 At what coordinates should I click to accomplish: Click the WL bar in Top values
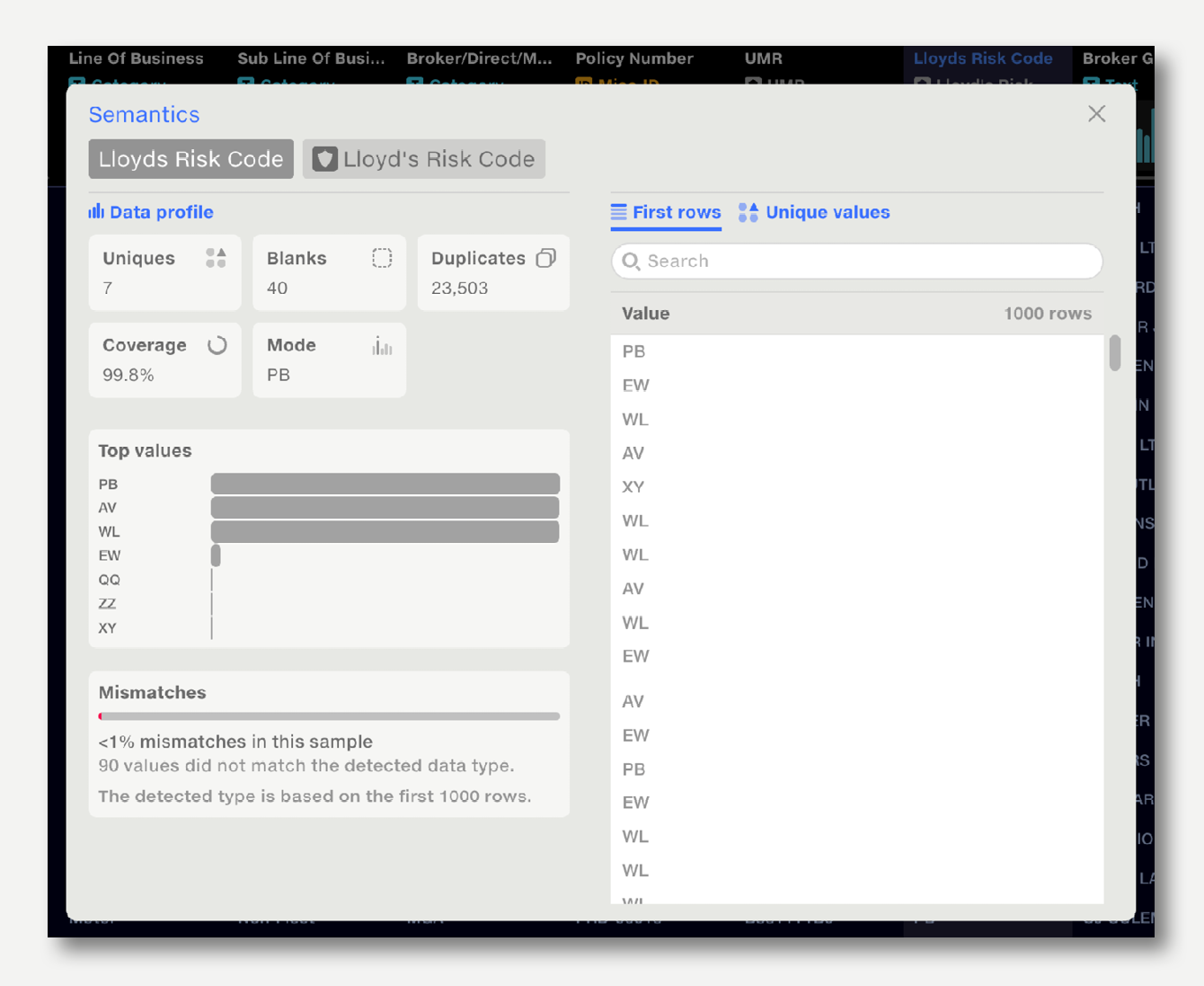(385, 532)
